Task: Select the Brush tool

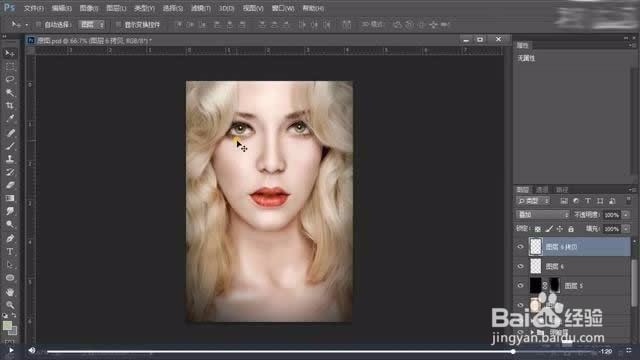Action: click(x=10, y=146)
